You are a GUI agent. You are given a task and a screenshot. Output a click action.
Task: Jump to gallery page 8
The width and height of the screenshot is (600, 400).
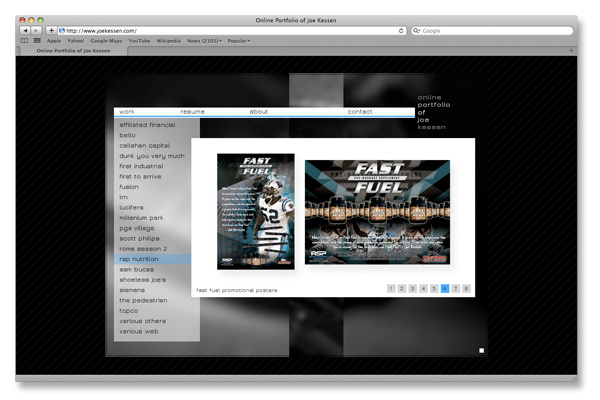point(466,288)
